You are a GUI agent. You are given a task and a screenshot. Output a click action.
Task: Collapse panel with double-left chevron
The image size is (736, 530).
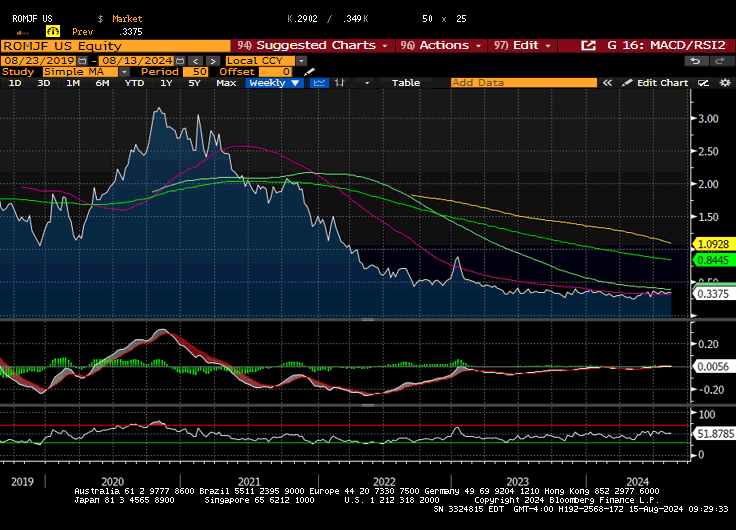(x=607, y=83)
